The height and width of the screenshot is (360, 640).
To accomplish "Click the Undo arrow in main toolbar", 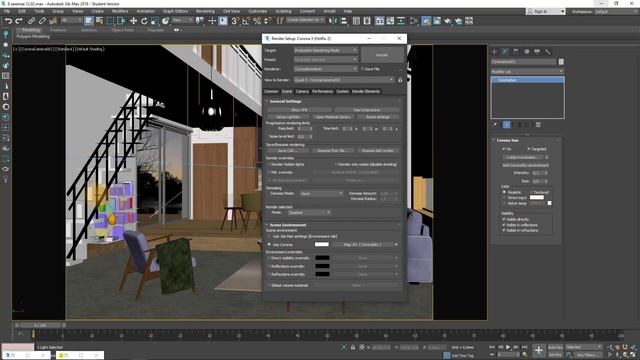I will pos(8,21).
